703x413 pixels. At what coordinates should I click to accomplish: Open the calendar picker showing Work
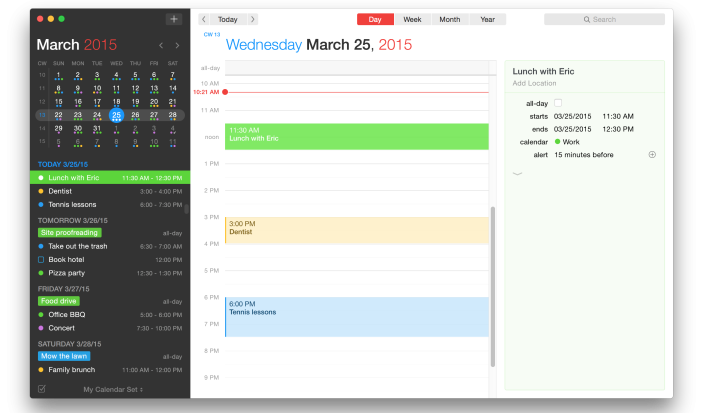570,142
